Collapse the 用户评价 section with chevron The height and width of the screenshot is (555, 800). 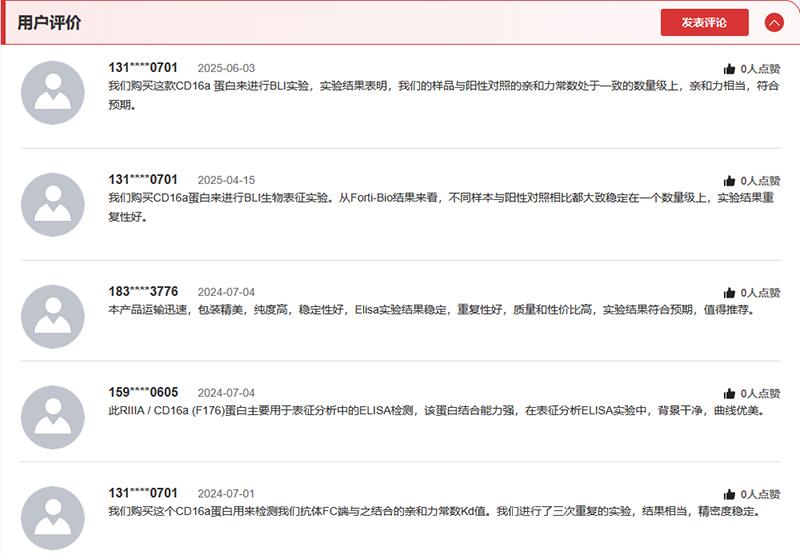774,22
